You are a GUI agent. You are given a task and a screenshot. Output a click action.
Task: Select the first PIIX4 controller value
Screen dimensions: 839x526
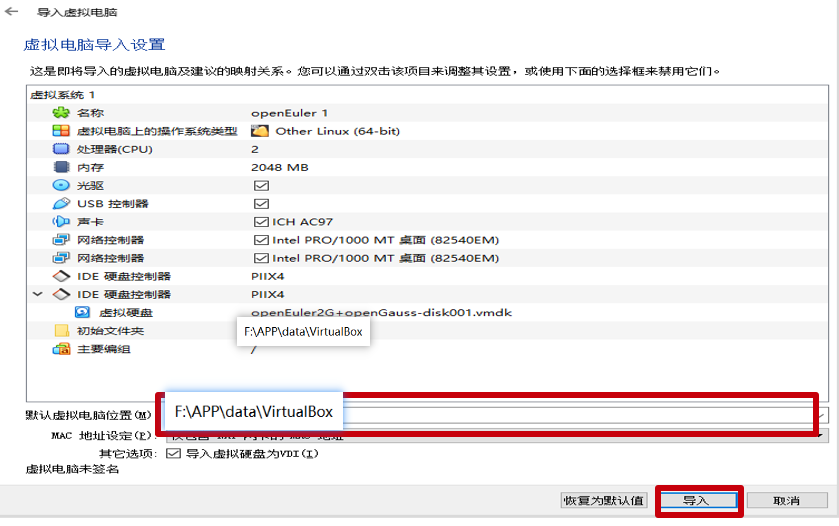(268, 277)
